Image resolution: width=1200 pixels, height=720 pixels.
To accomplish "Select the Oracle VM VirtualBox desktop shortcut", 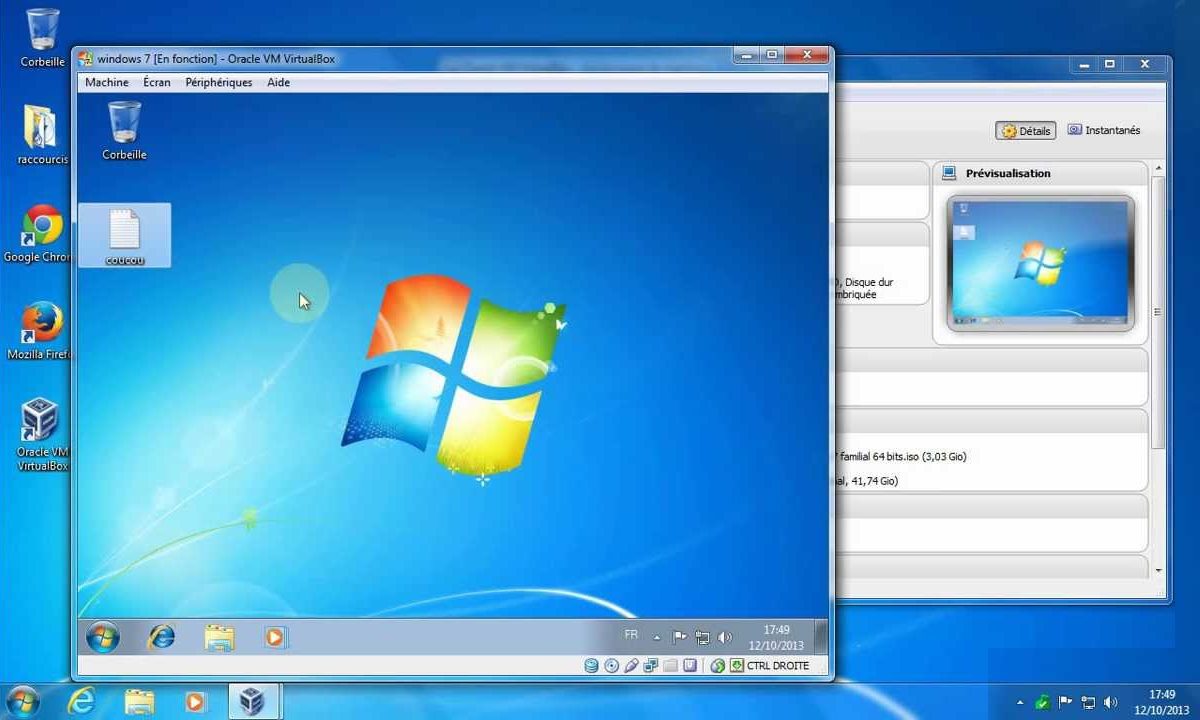I will [x=42, y=434].
